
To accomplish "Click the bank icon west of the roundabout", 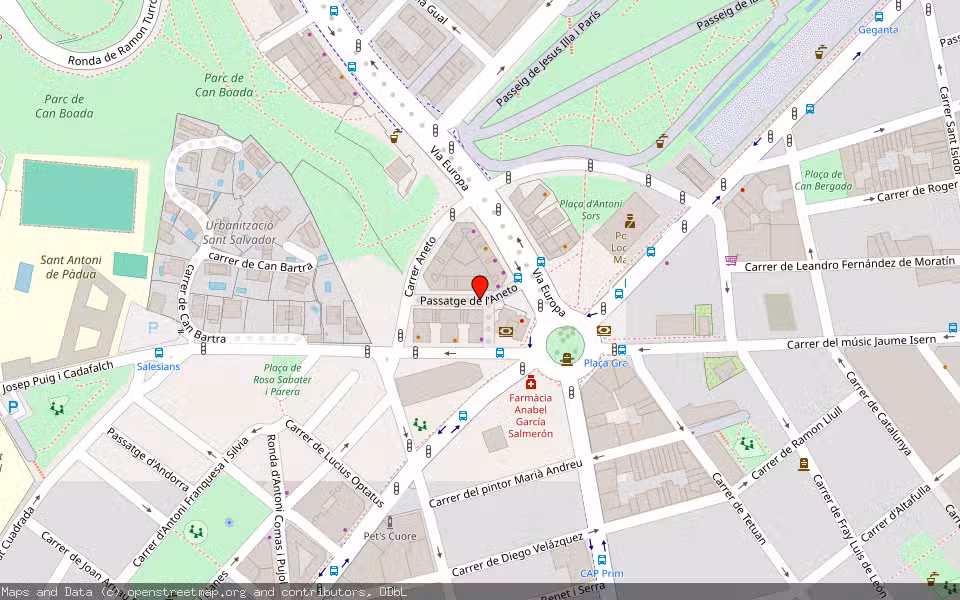I will point(506,331).
